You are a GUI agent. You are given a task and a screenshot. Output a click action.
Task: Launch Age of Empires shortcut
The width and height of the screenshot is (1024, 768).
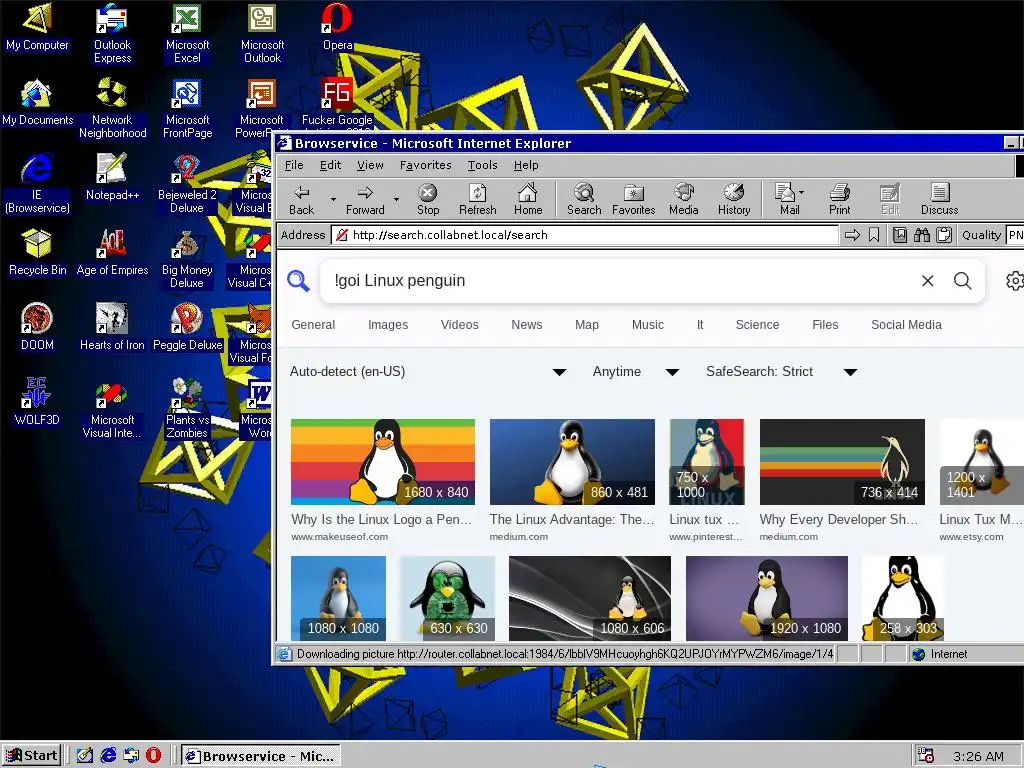(x=112, y=253)
